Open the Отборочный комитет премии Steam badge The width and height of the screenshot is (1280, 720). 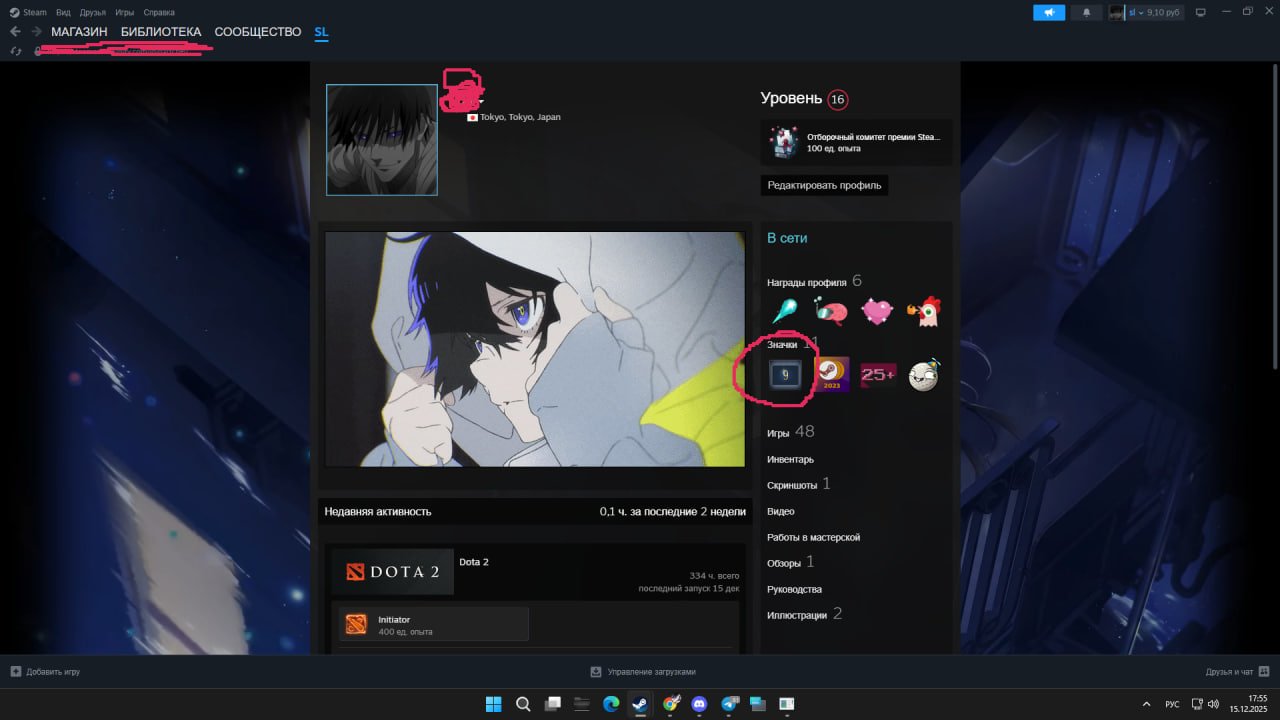[856, 143]
